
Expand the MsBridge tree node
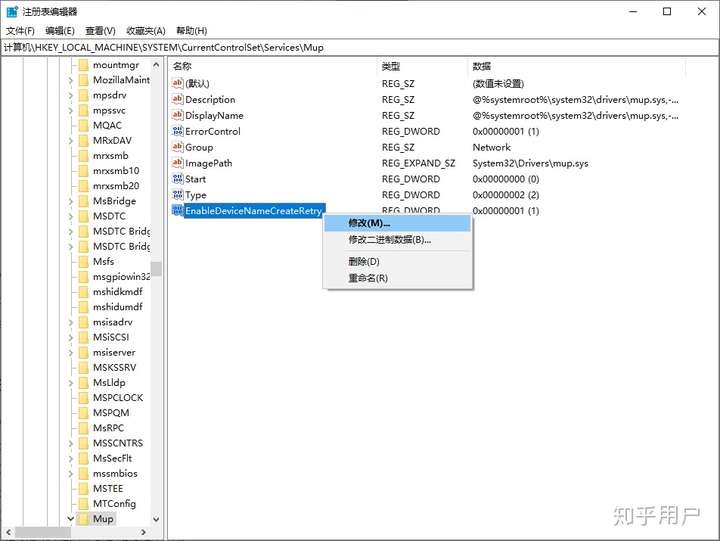[71, 201]
